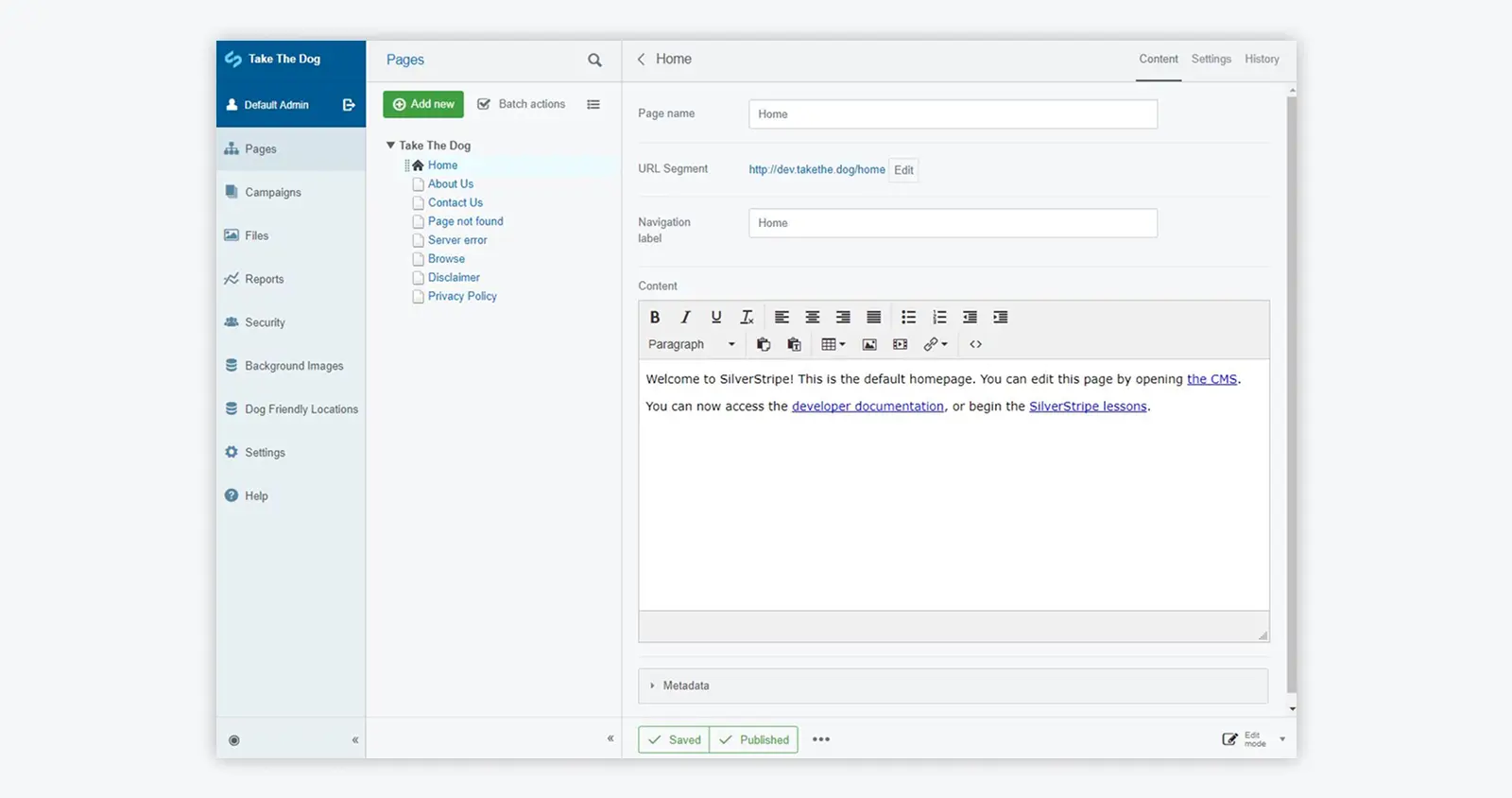Open sidebar Settings menu item
Screen dimensions: 1512x798
pyautogui.click(x=291, y=453)
